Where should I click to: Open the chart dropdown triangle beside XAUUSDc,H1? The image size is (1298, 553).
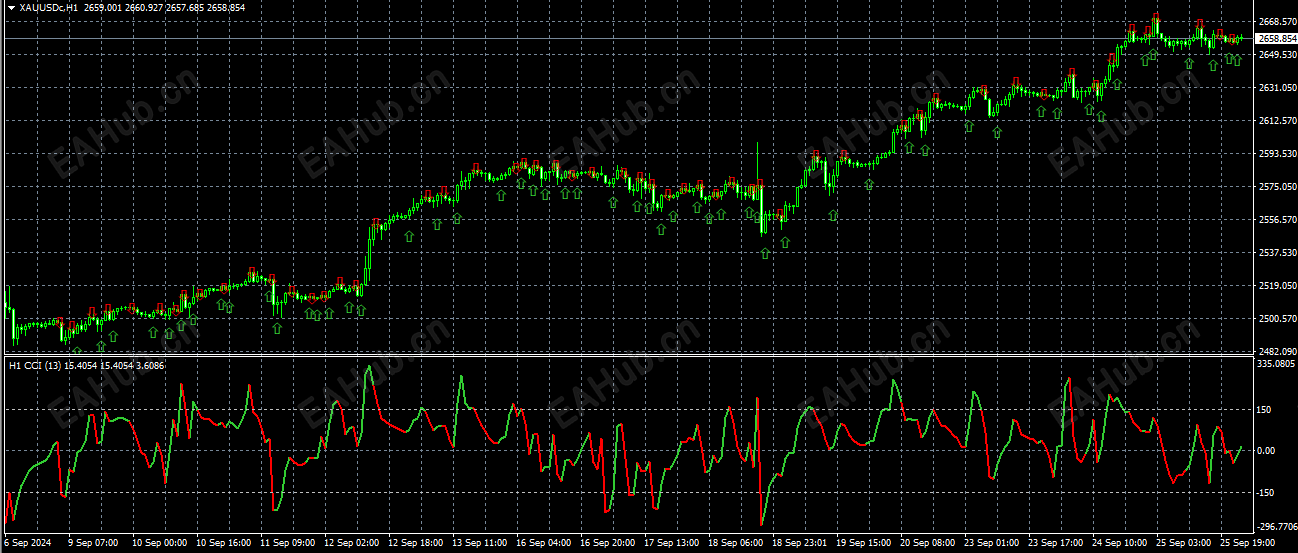[10, 7]
